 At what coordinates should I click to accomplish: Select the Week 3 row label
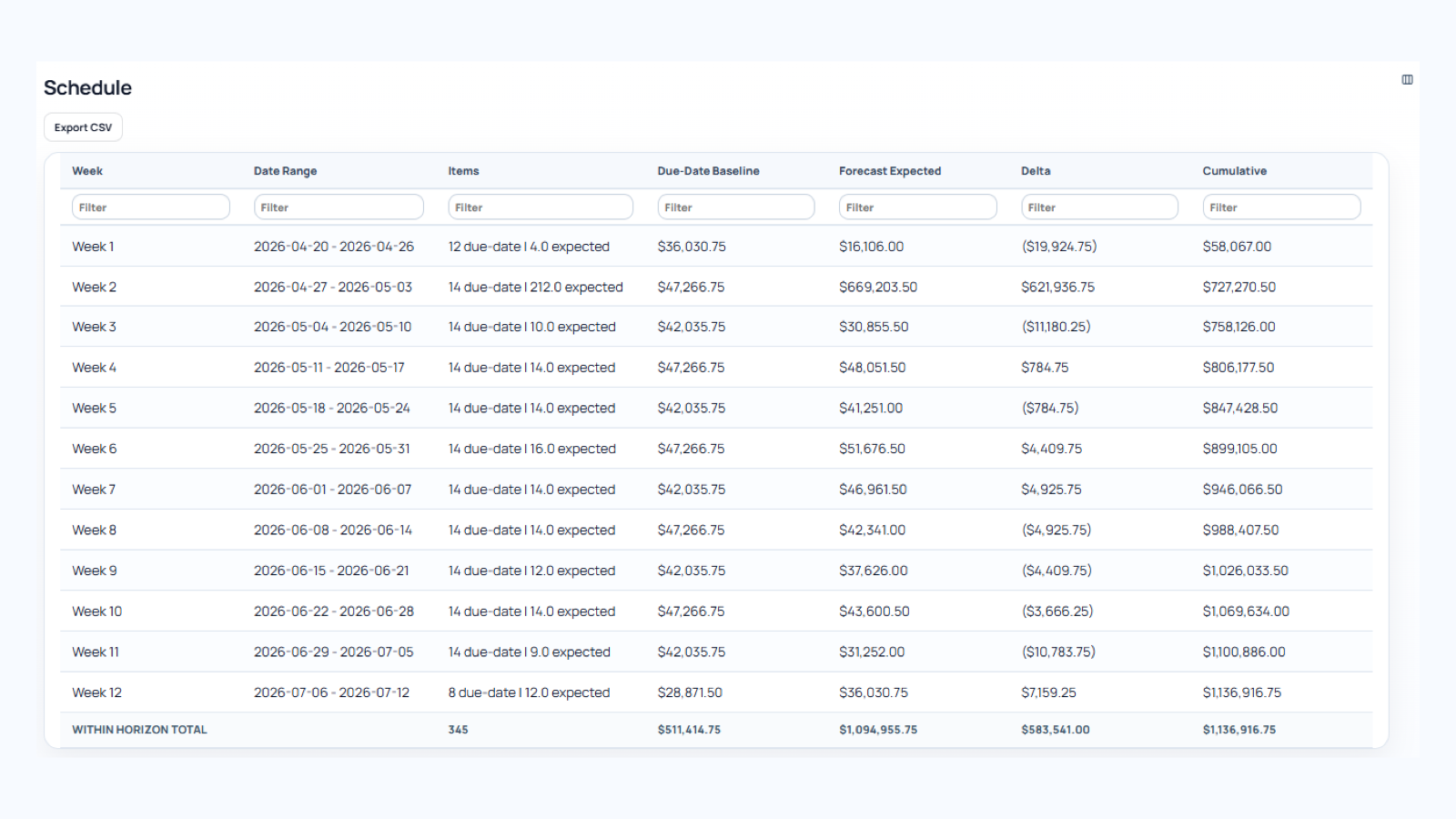click(94, 327)
